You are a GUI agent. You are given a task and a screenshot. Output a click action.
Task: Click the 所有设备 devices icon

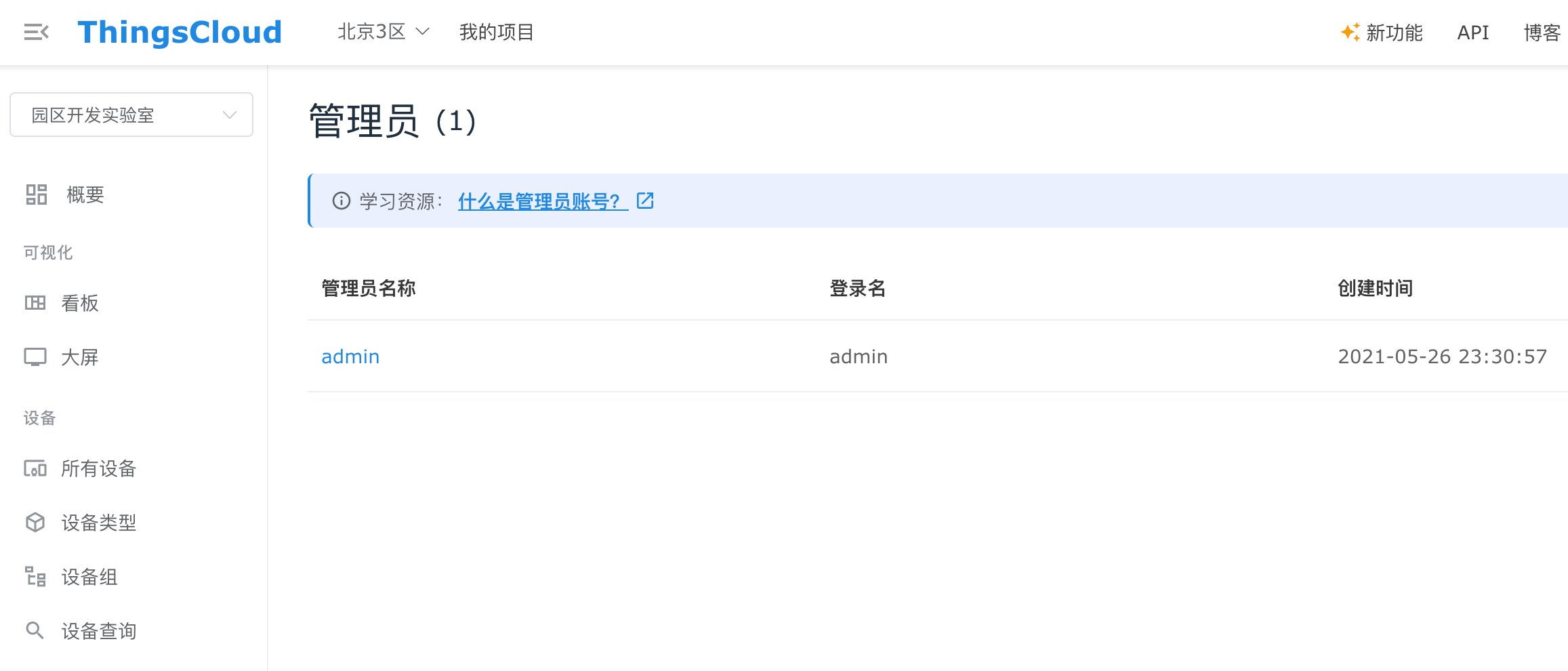coord(35,468)
